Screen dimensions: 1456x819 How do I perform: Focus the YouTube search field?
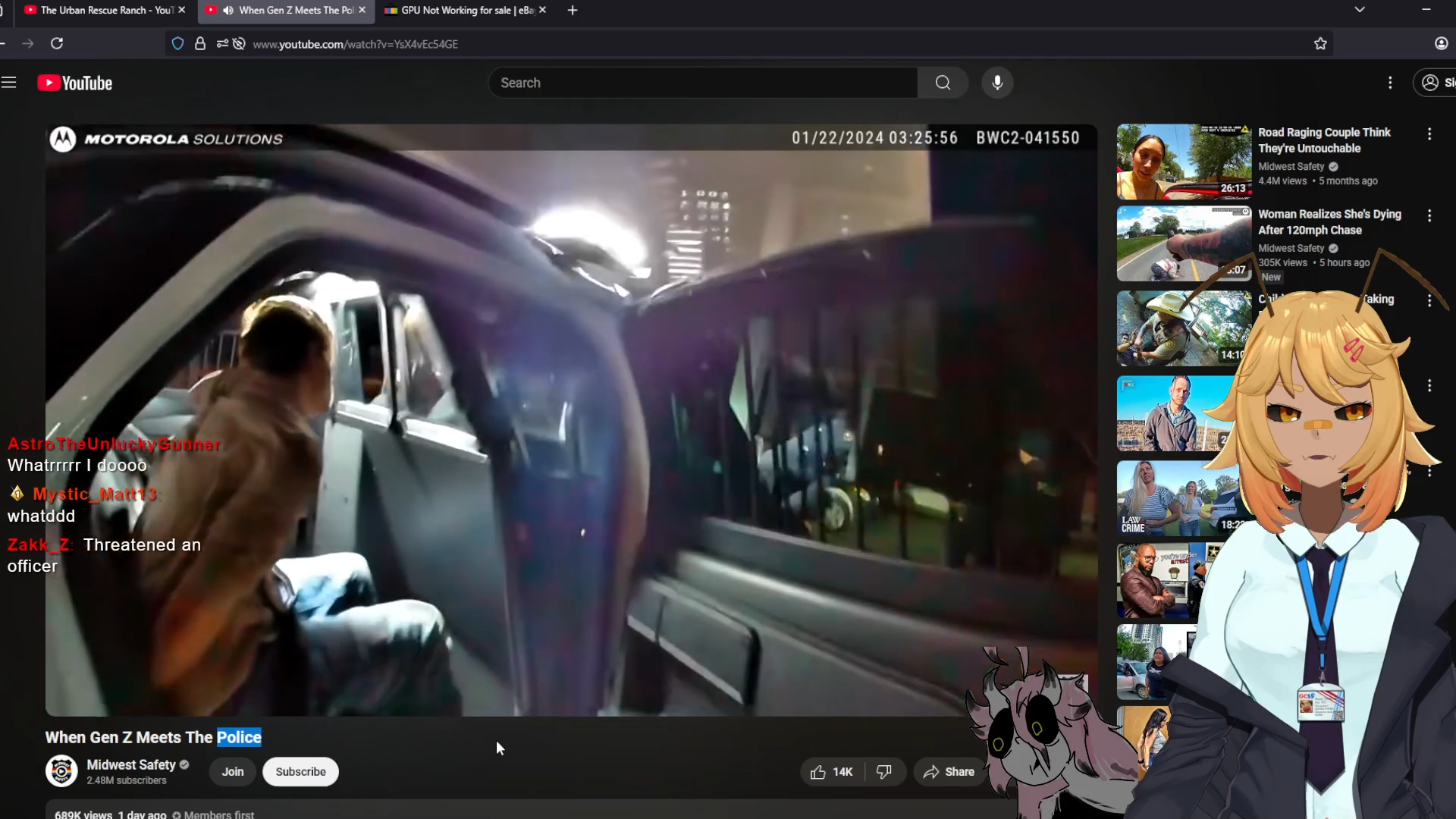703,83
